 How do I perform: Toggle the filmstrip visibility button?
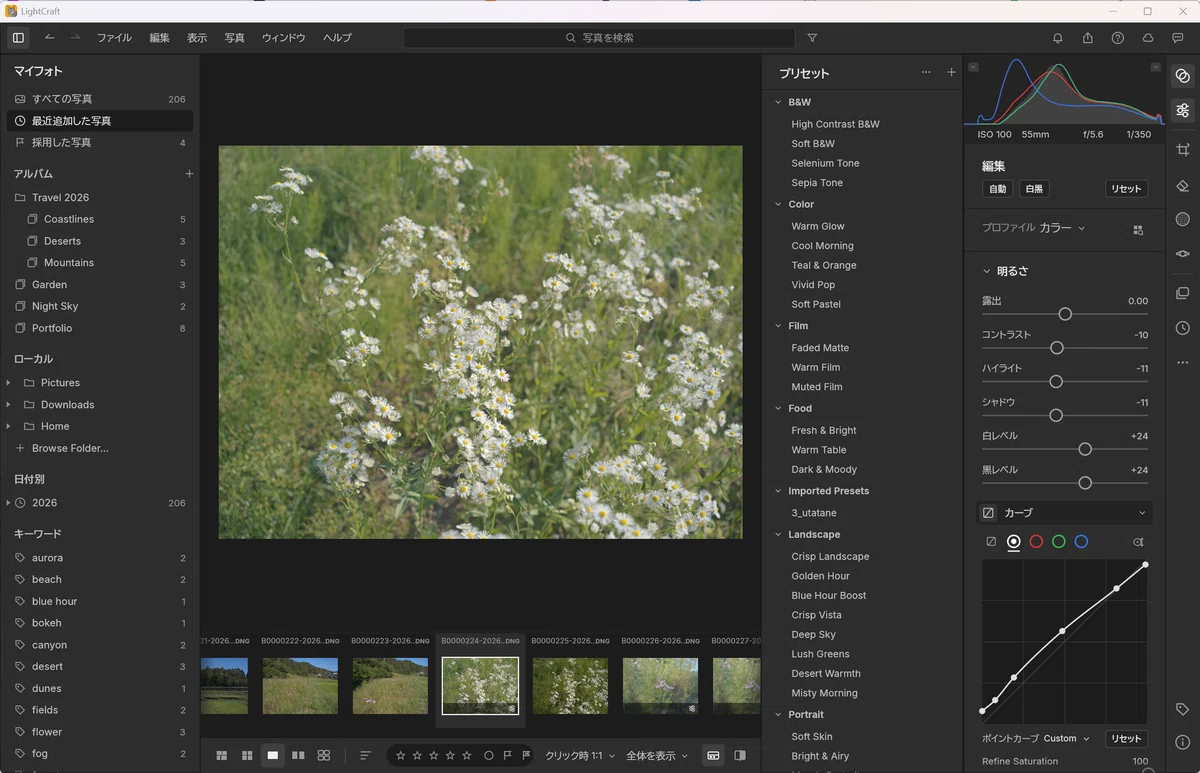click(x=713, y=755)
